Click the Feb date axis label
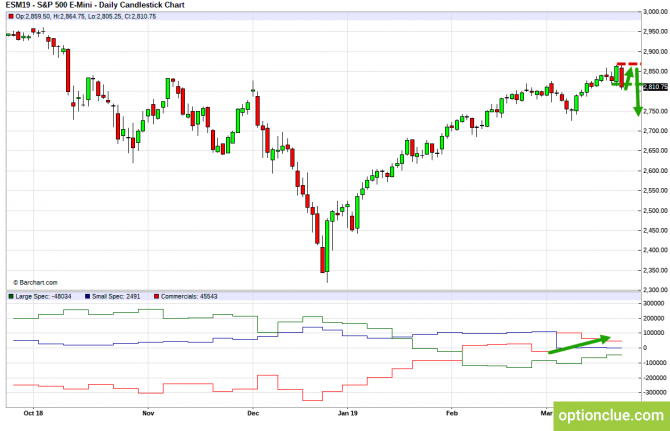670x431 pixels. tap(452, 413)
